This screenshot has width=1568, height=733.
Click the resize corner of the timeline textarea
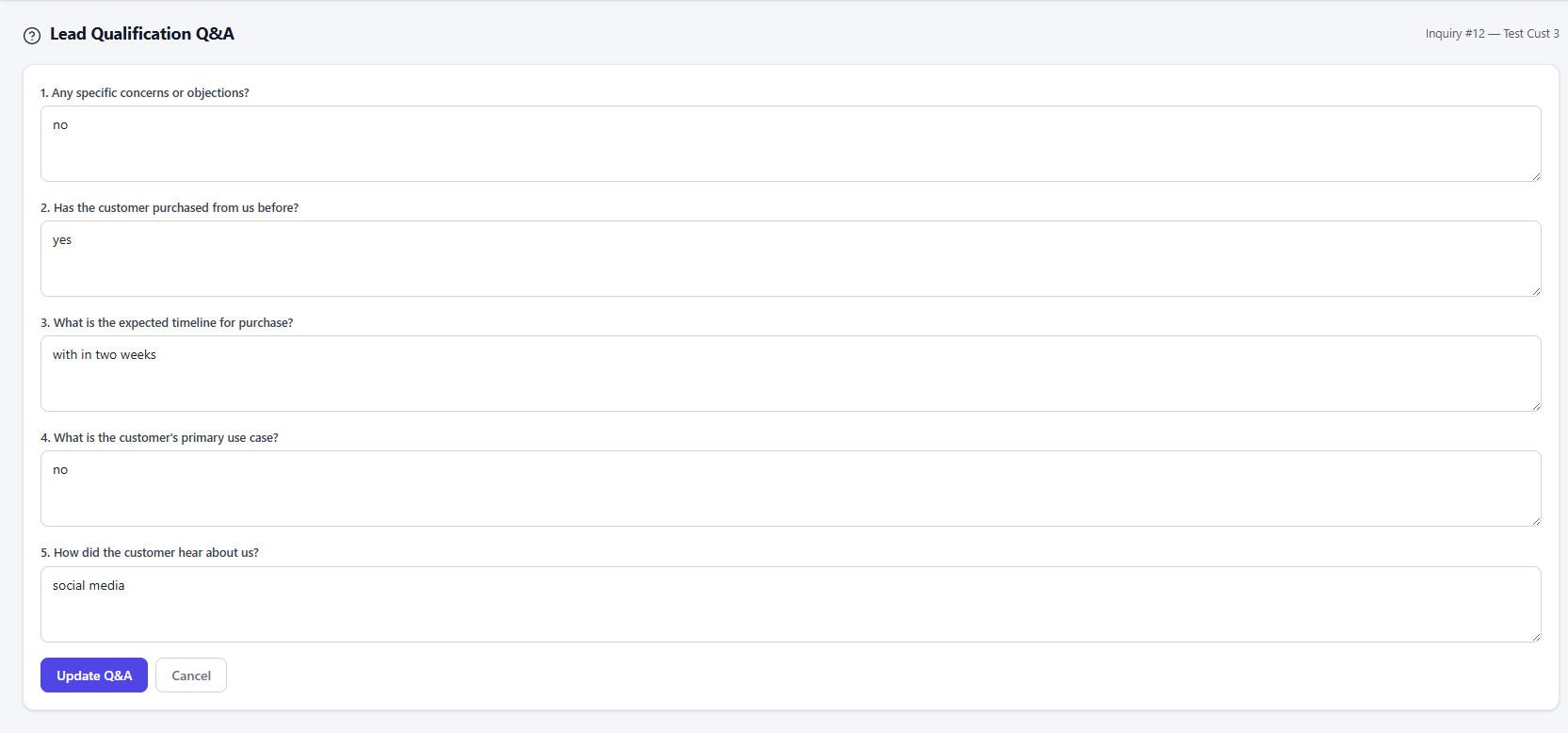[1536, 406]
